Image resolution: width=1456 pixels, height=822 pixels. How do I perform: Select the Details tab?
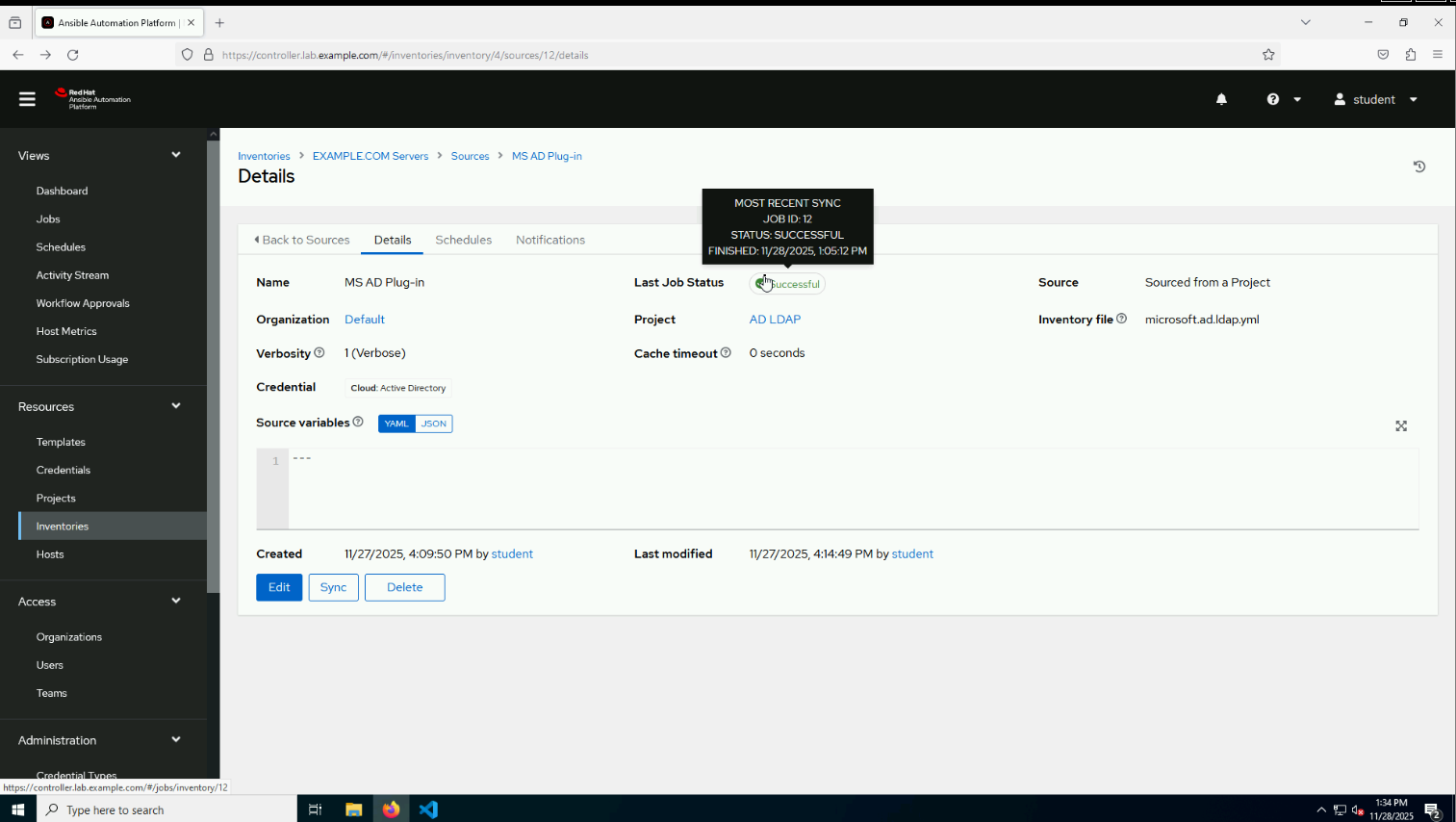[x=393, y=240]
